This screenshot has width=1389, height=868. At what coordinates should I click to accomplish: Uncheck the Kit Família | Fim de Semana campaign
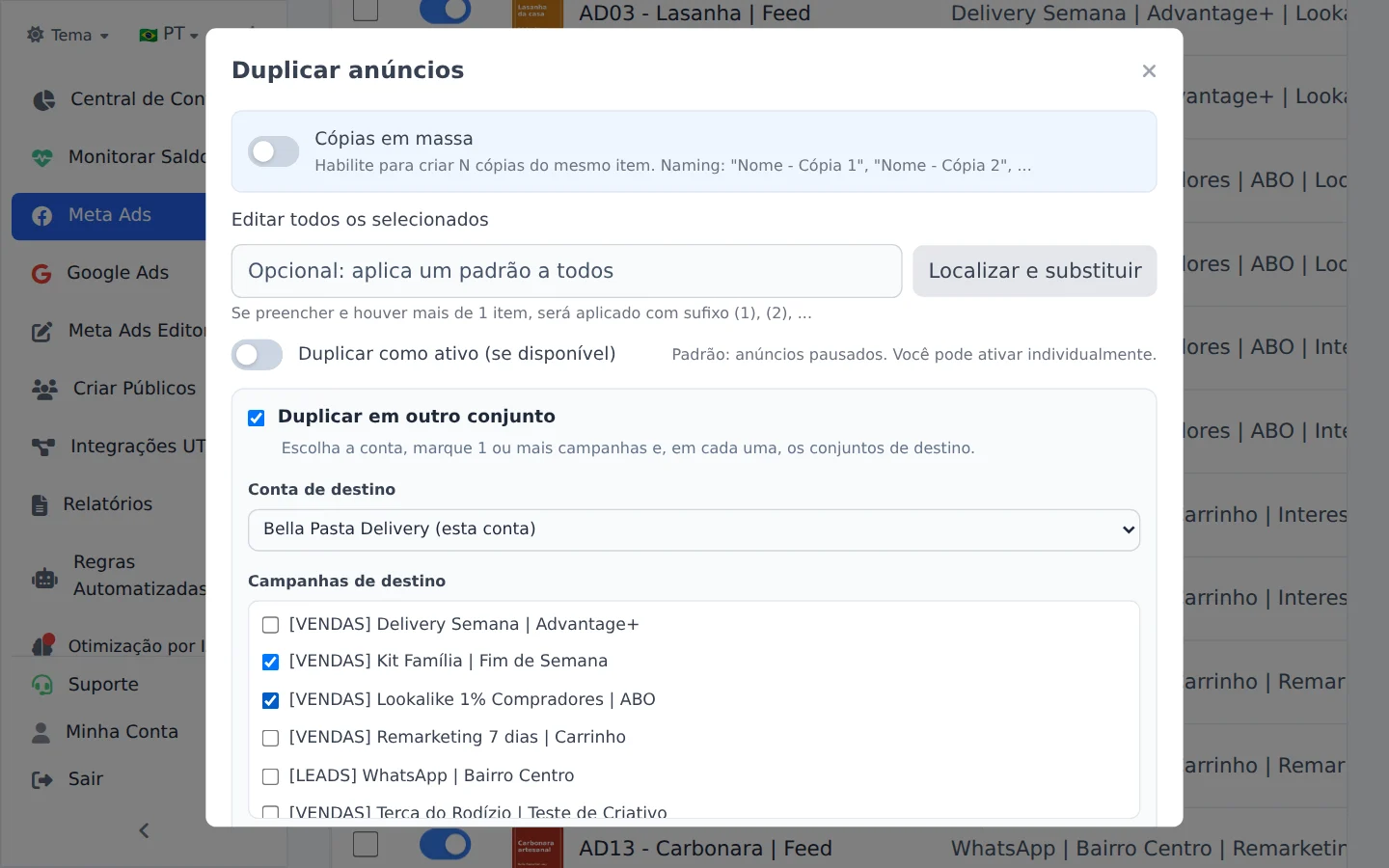click(x=270, y=662)
